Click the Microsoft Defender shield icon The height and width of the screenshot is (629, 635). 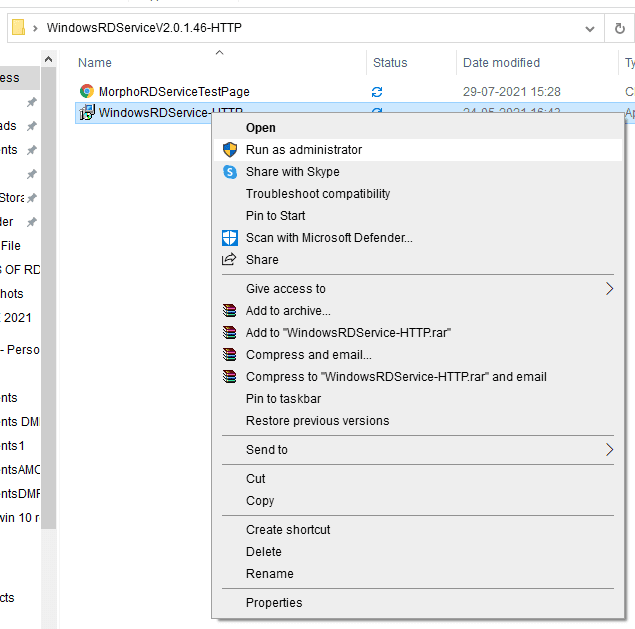coord(230,238)
